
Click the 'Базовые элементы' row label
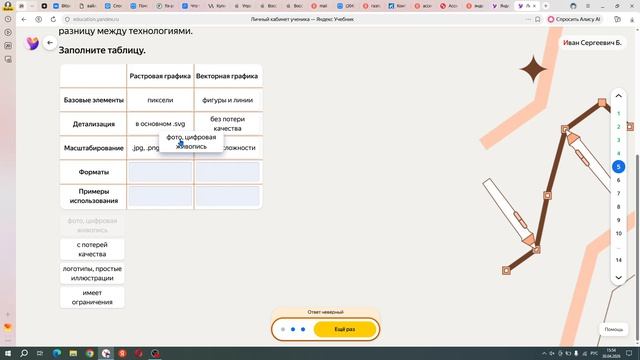pyautogui.click(x=93, y=100)
